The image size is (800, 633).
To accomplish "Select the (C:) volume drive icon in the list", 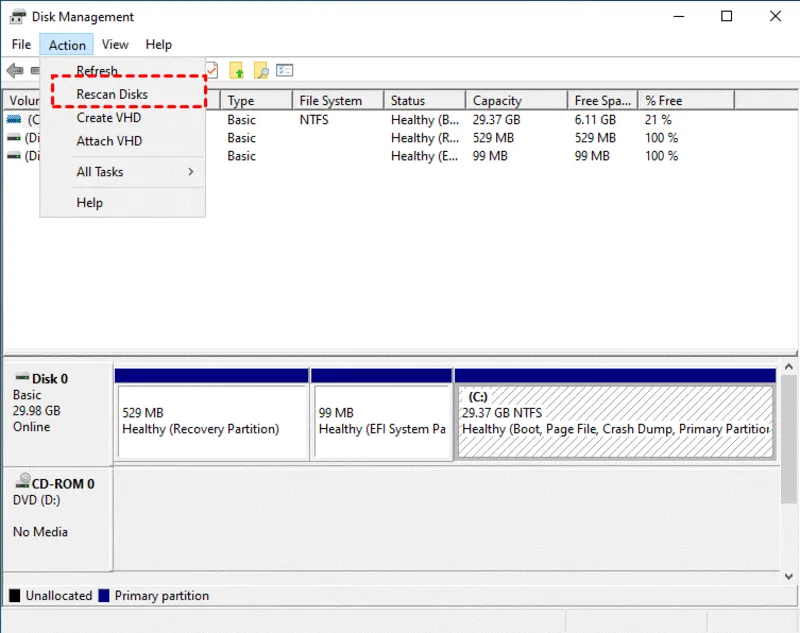I will (x=13, y=119).
